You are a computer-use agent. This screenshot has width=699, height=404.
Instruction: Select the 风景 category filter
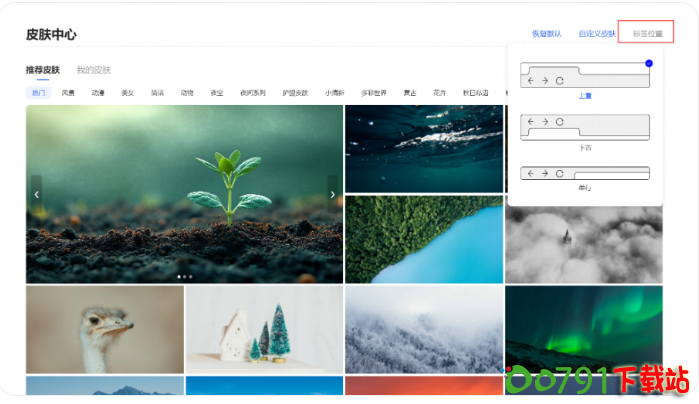click(x=68, y=93)
